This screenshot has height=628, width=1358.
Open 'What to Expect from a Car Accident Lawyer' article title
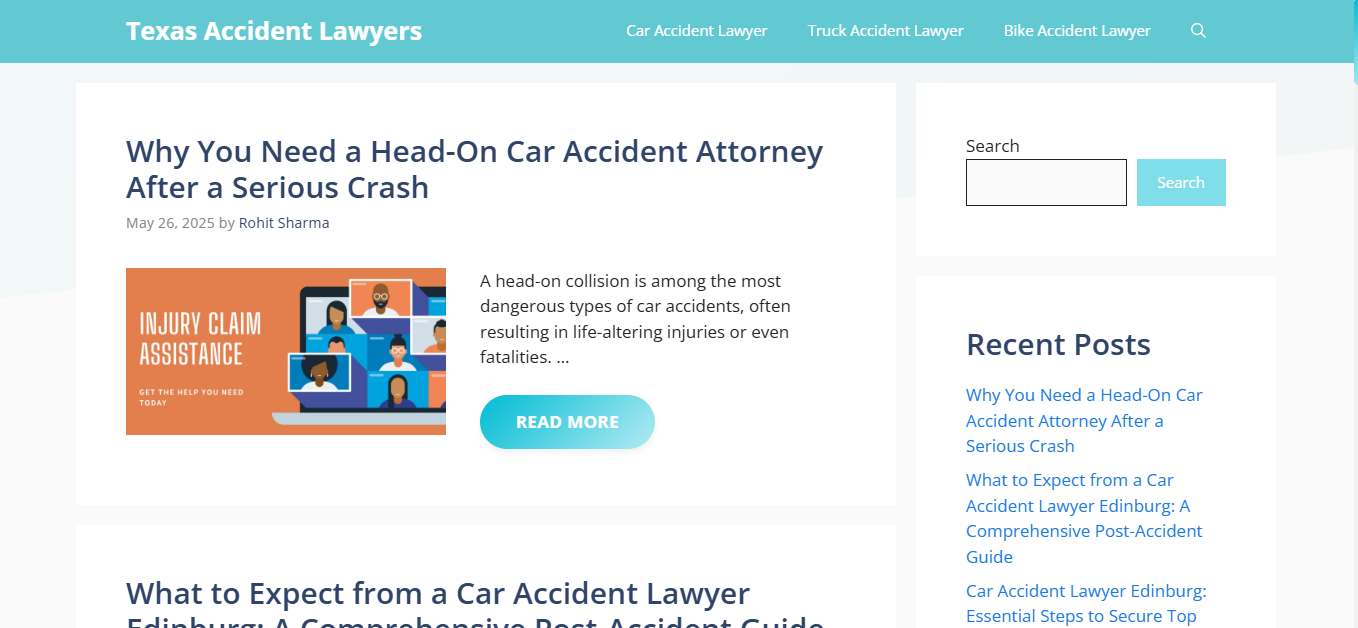pyautogui.click(x=475, y=603)
